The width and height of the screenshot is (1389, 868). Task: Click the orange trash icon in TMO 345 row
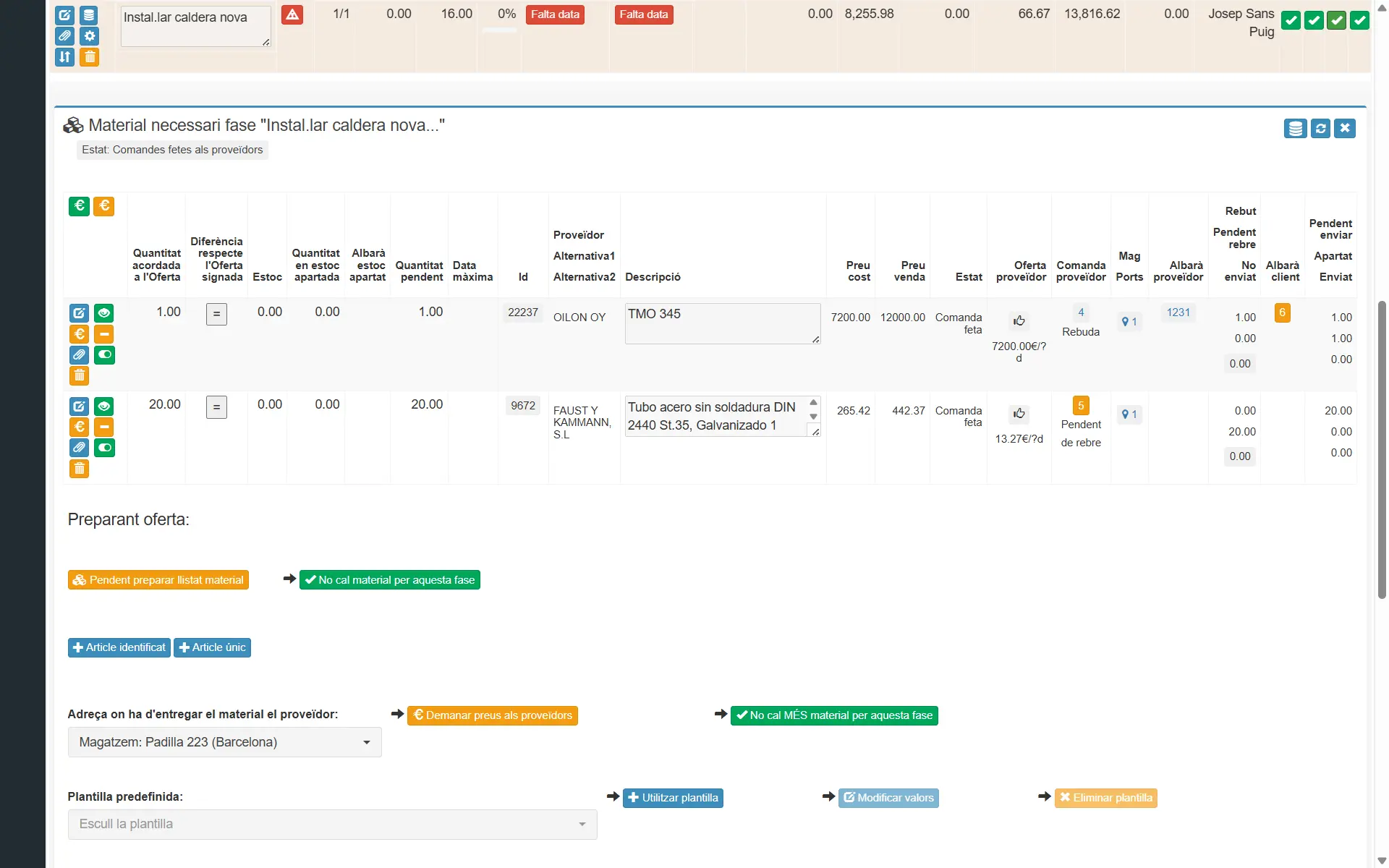(80, 375)
